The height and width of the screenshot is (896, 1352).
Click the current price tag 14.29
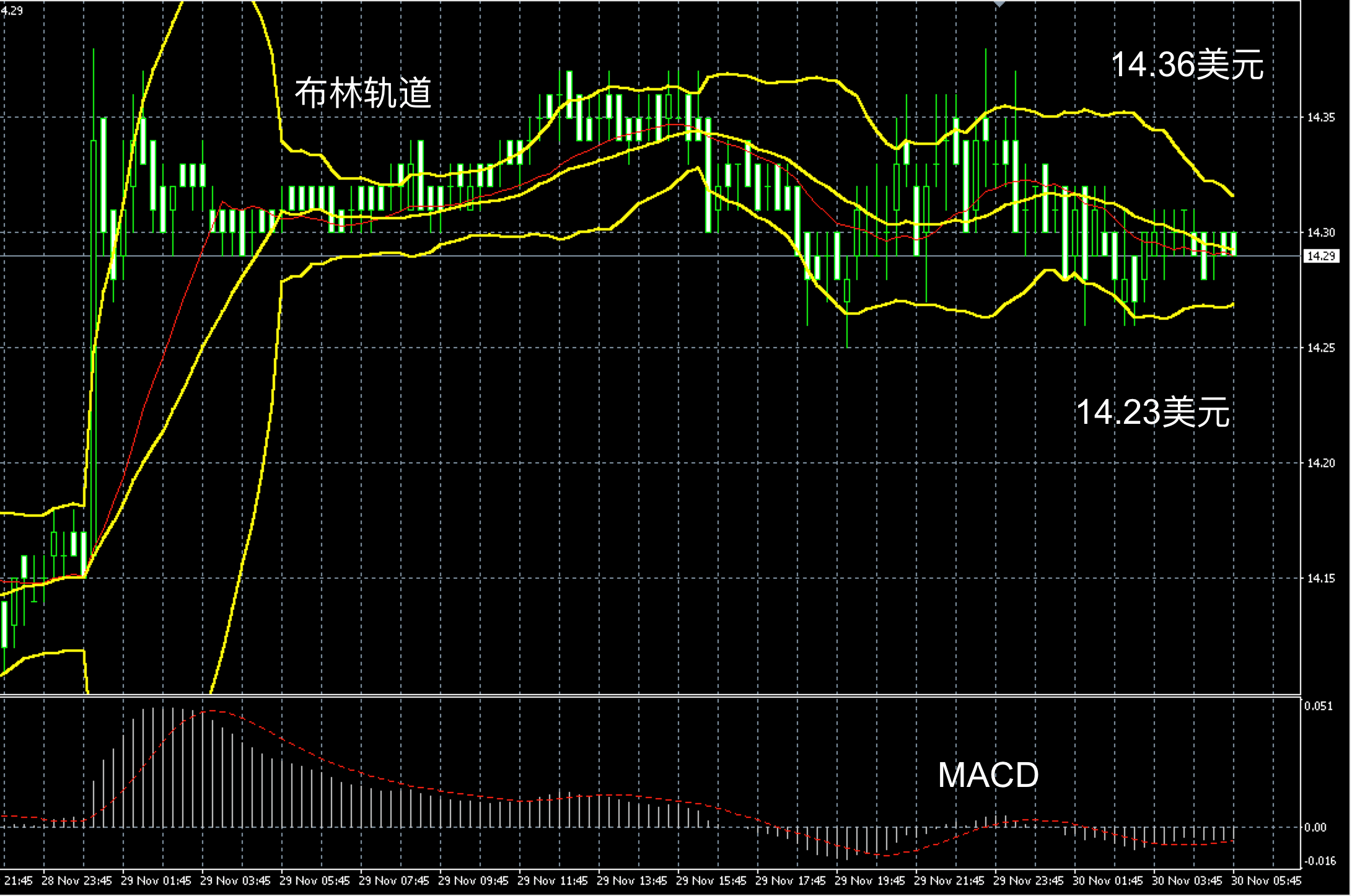[x=1321, y=256]
